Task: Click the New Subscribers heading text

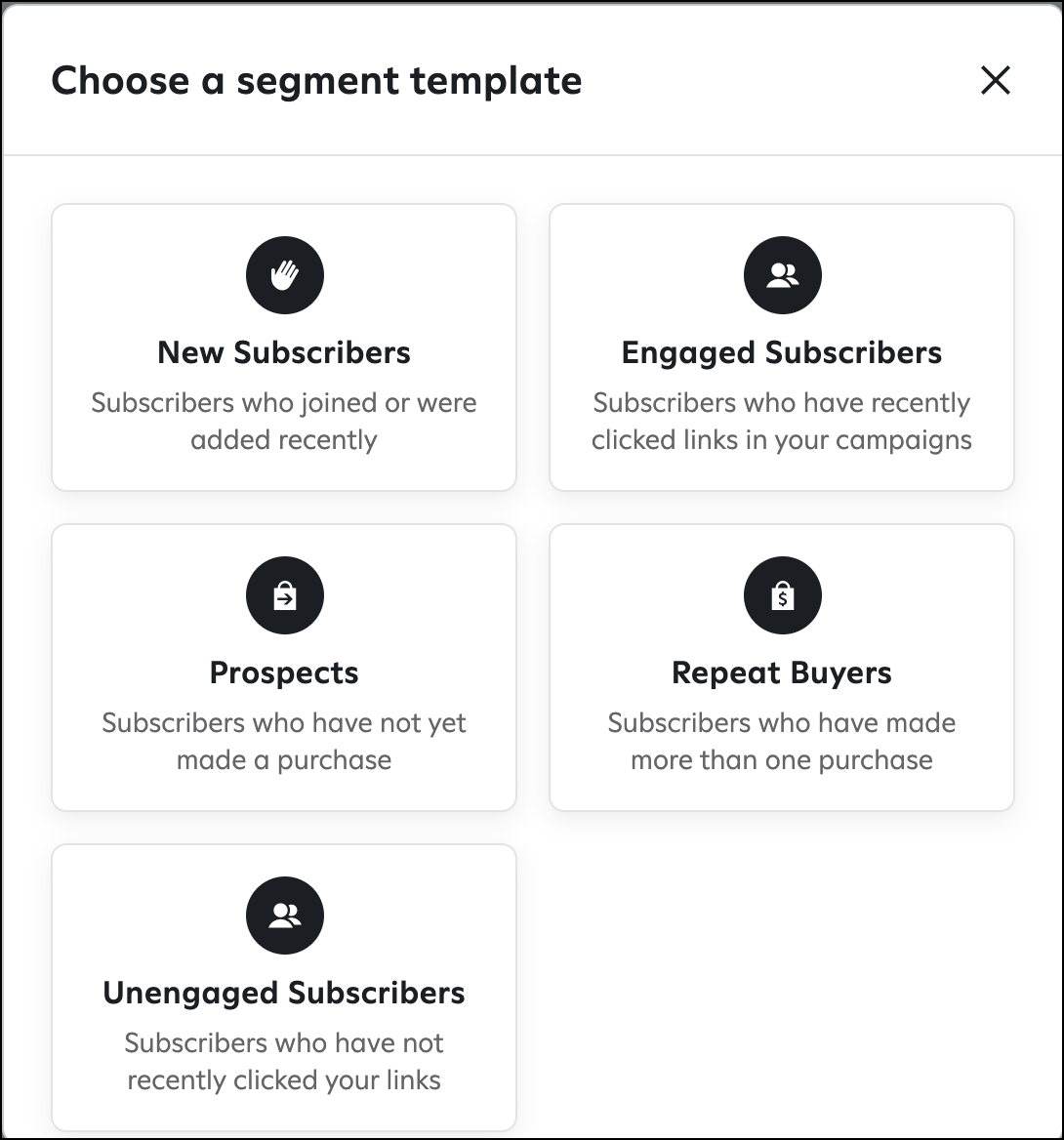Action: point(284,353)
